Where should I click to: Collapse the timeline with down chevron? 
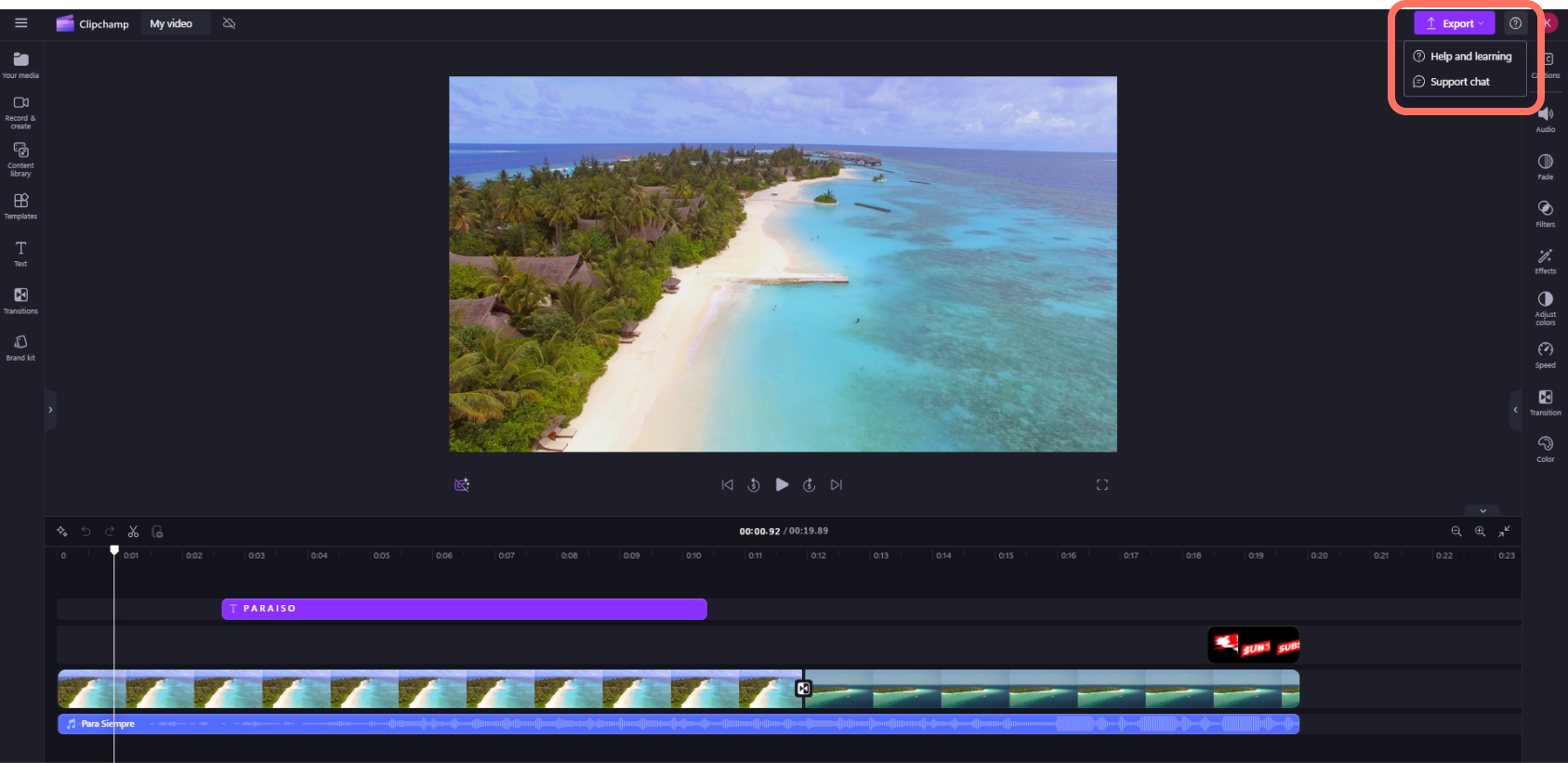[x=1482, y=510]
